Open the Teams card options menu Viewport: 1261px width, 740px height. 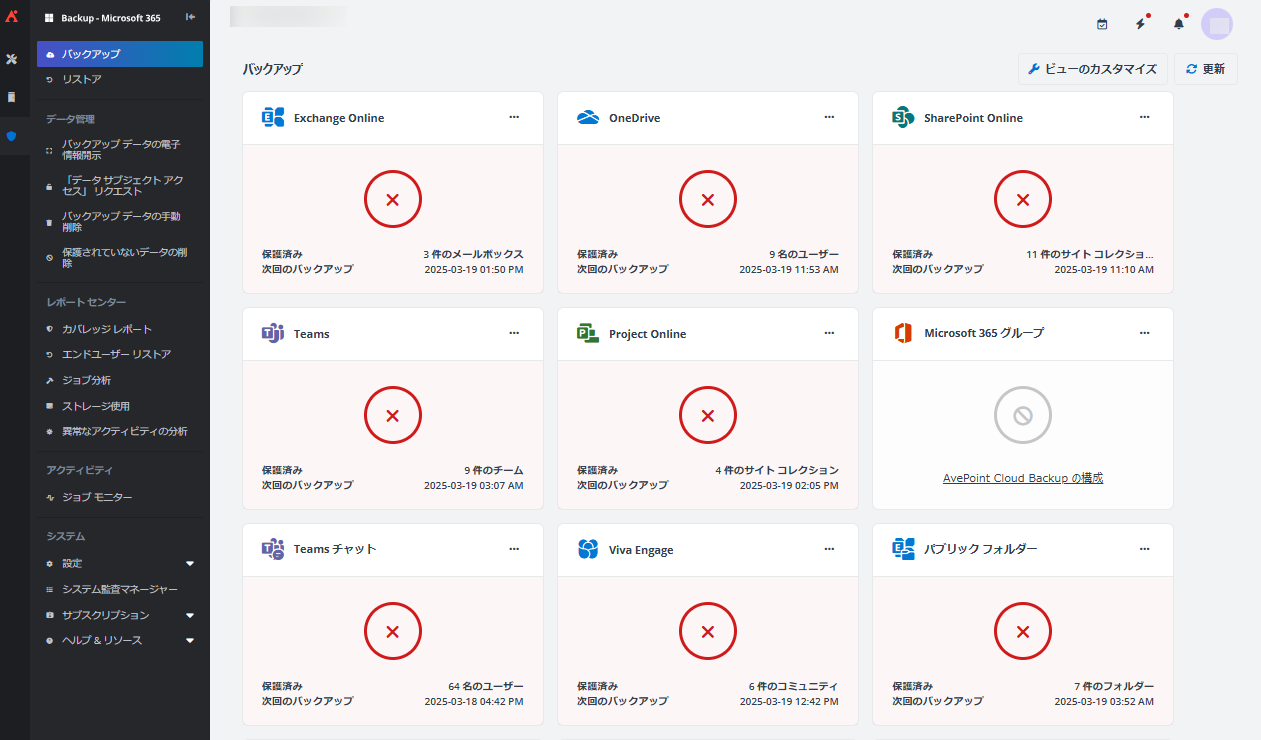(514, 333)
